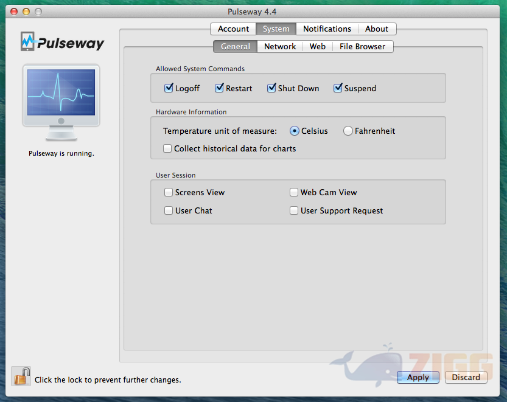This screenshot has height=402, width=507.
Task: Check the Web Cam View option
Action: pos(294,192)
